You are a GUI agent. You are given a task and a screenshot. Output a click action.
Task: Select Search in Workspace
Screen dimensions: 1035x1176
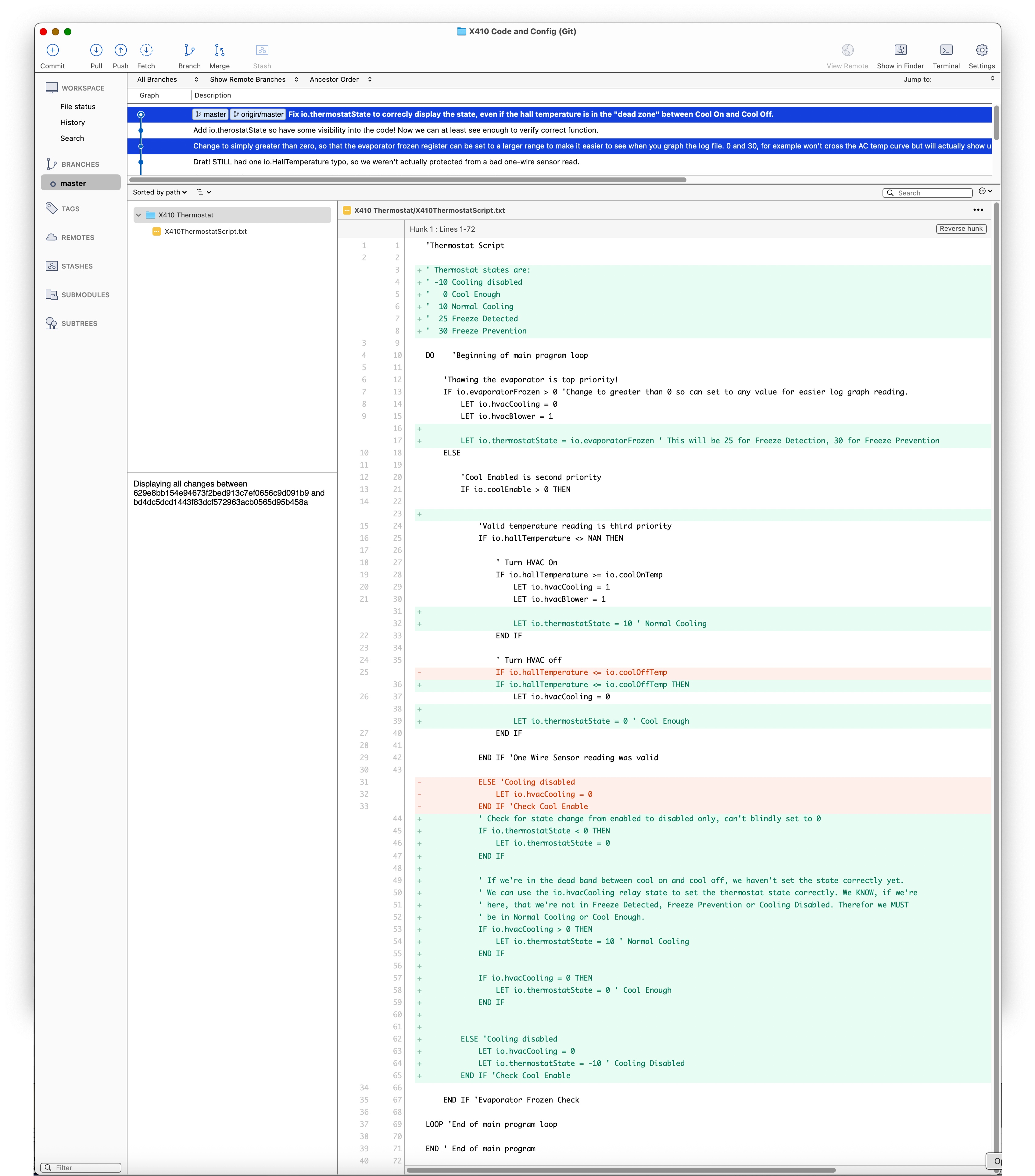click(x=72, y=138)
